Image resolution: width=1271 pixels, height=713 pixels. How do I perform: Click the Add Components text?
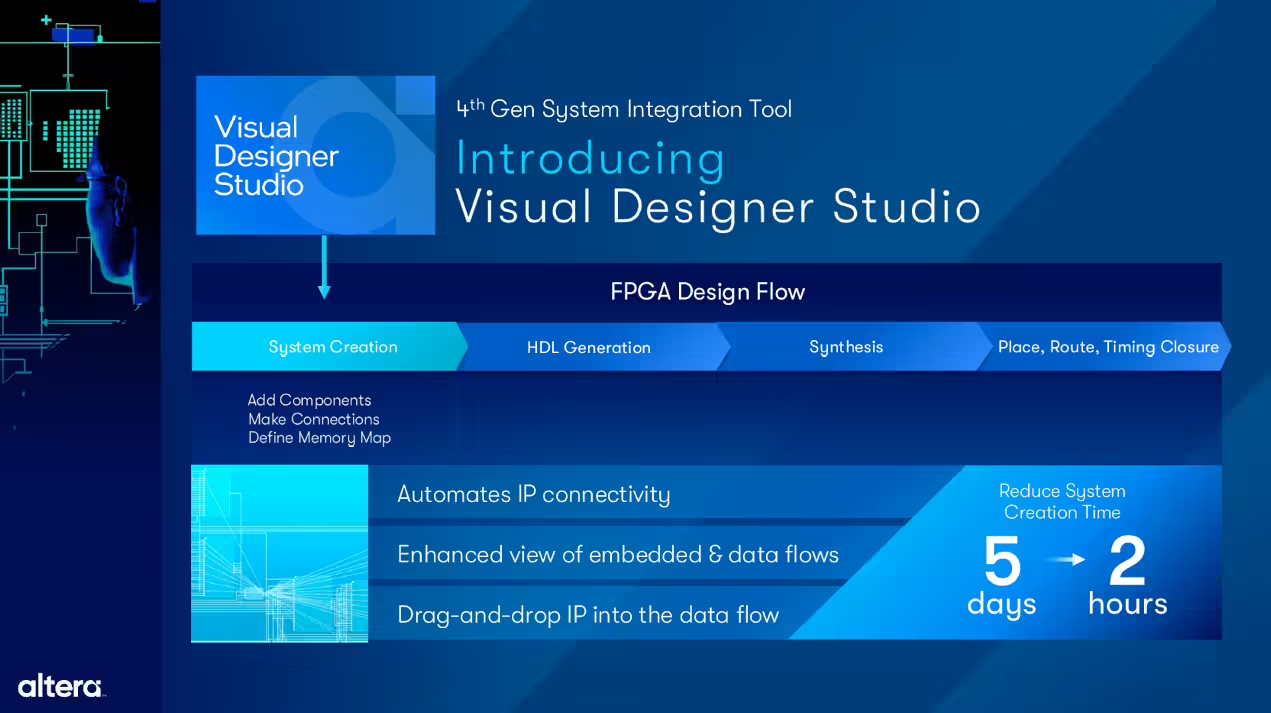click(309, 400)
